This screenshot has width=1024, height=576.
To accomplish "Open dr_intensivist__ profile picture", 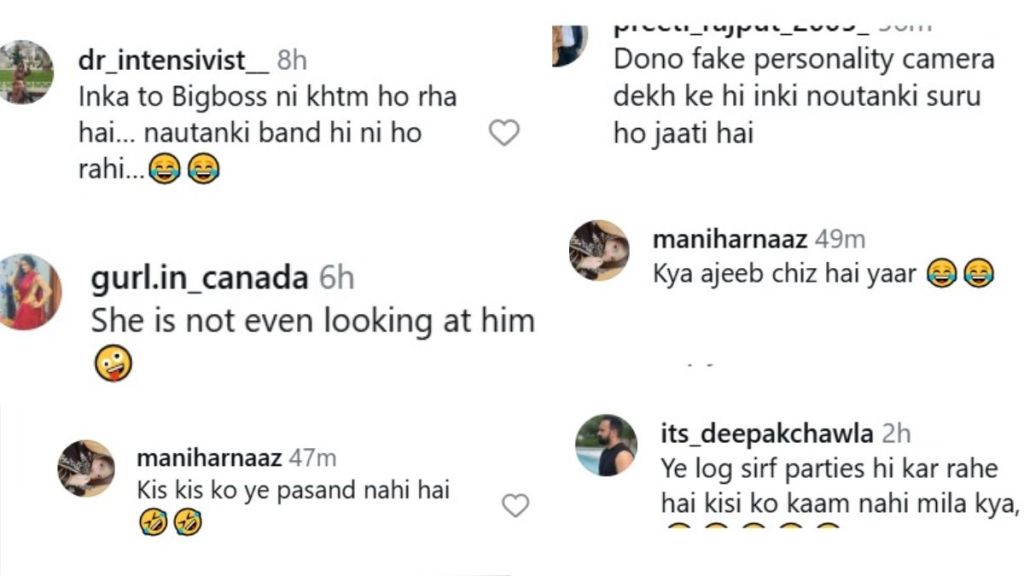I will coord(25,72).
